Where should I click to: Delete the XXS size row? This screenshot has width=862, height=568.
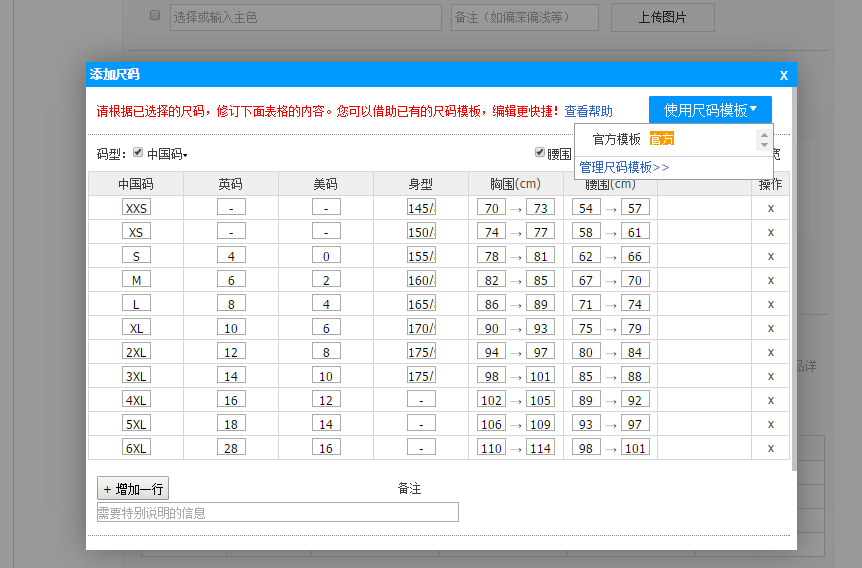coord(770,208)
